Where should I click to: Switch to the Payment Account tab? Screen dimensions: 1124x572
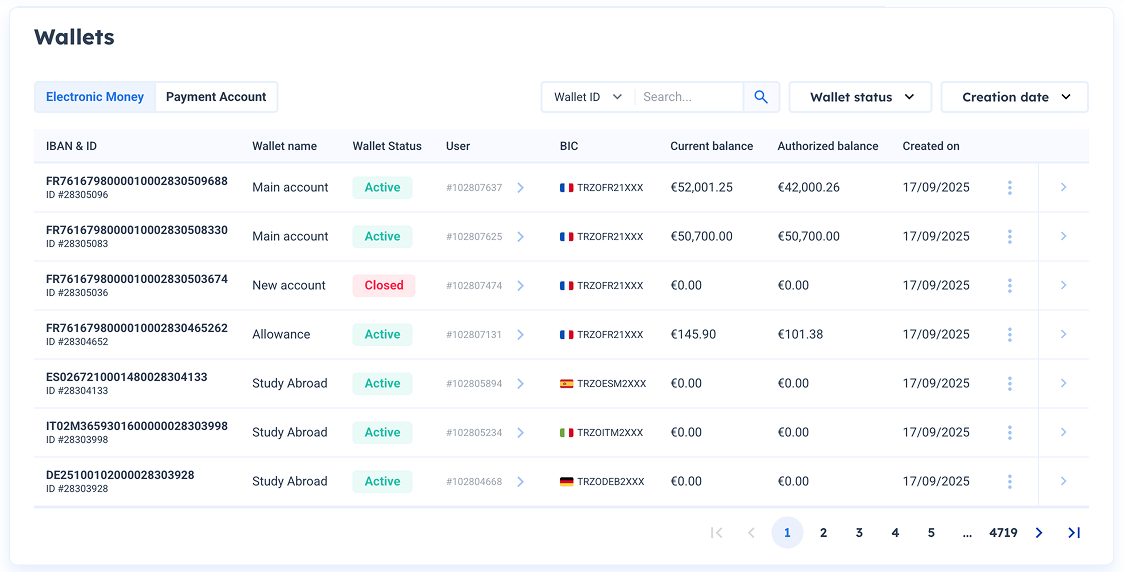point(216,97)
